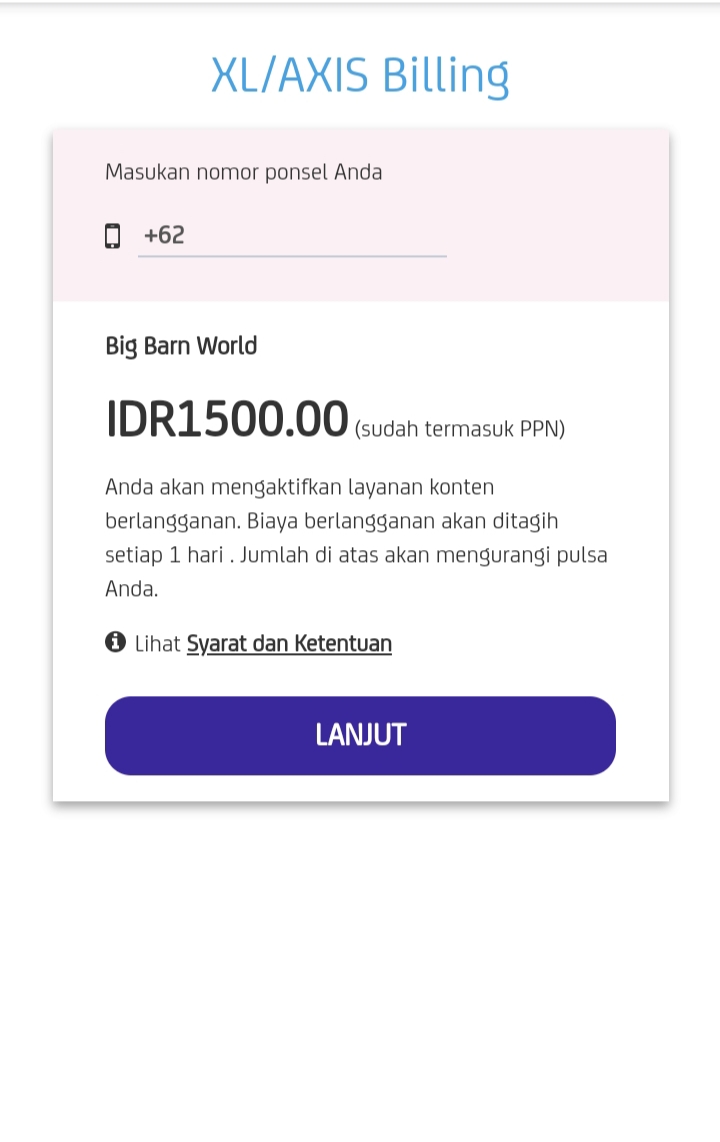The image size is (720, 1142).
Task: Click the sentence starting Biaya berlangganan
Action: pos(402,521)
